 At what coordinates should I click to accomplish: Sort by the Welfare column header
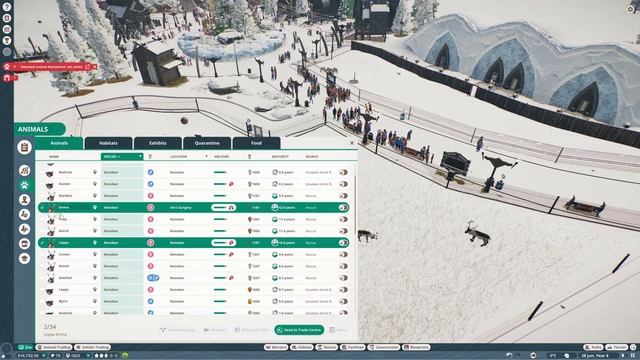pos(222,156)
